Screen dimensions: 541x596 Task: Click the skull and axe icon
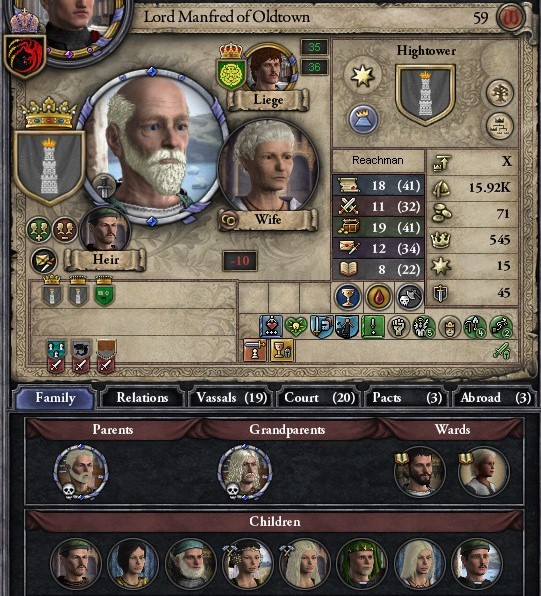[x=409, y=296]
